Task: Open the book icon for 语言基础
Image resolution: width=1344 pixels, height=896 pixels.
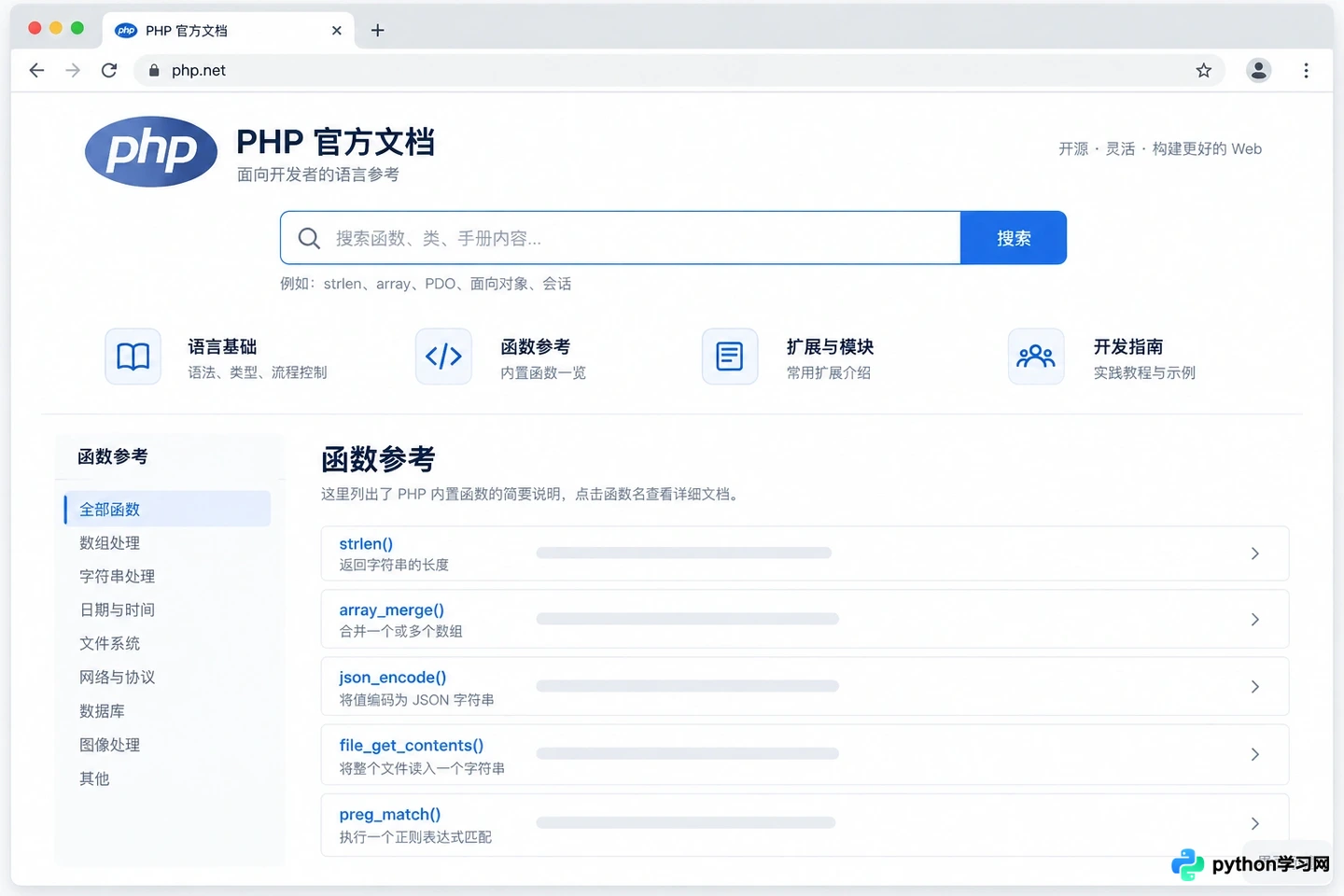Action: click(x=133, y=356)
